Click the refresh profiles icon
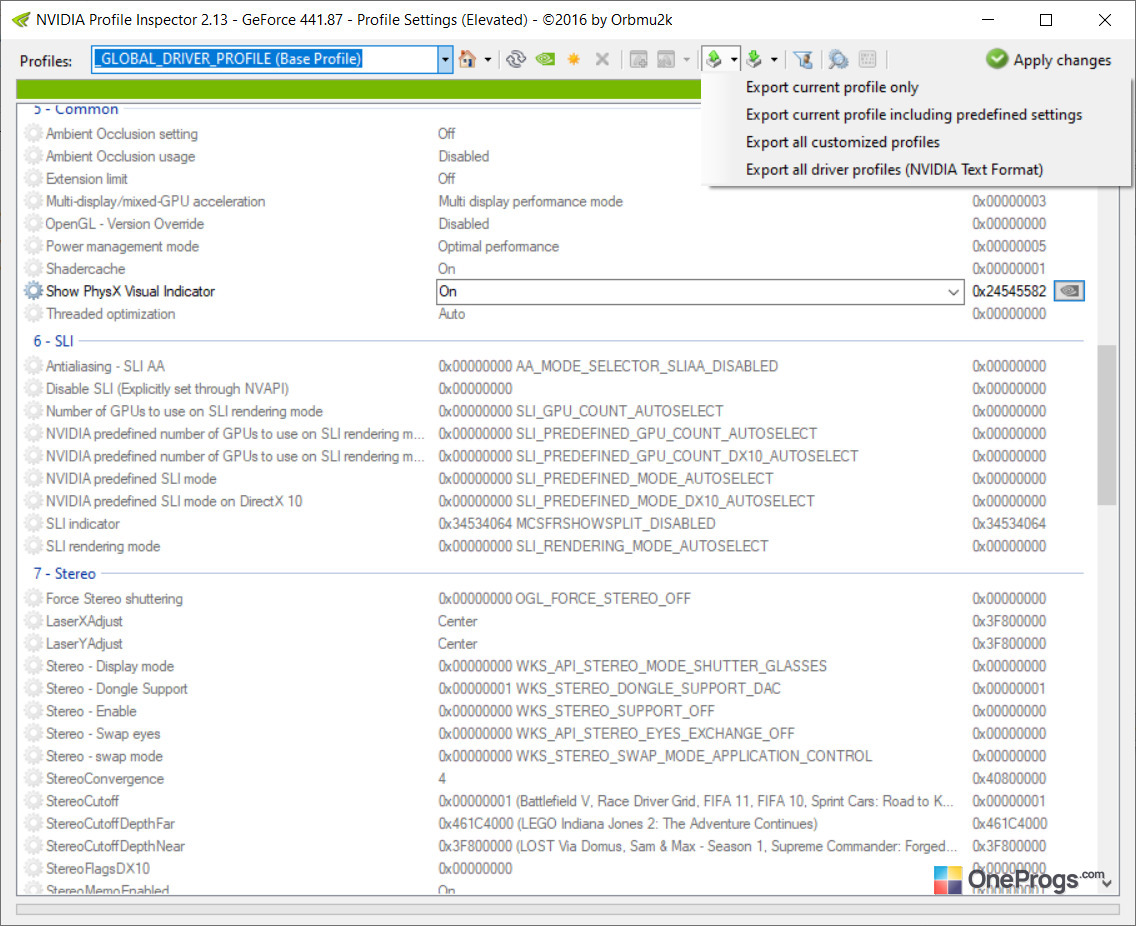 pos(516,59)
